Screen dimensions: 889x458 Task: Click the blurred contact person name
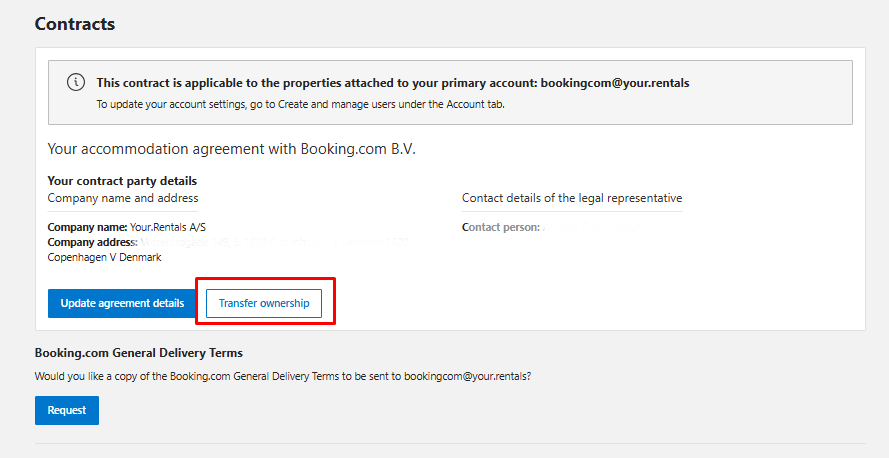590,228
